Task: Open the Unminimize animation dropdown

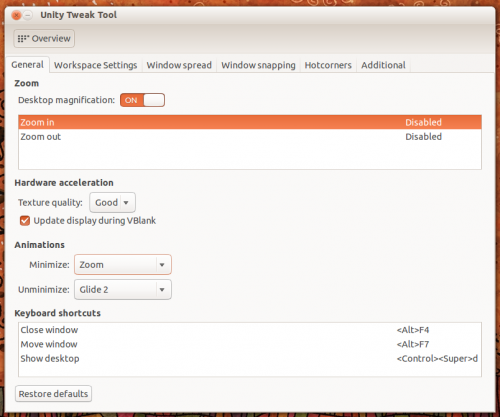Action: pos(123,289)
